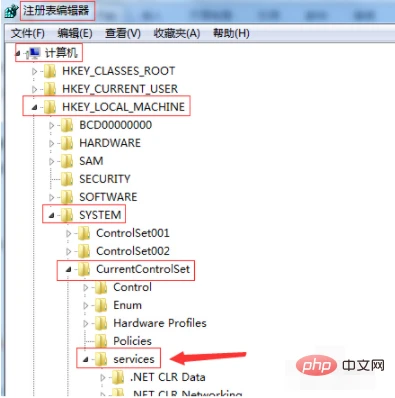Viewport: 395px width, 398px height.
Task: Collapse the SYSTEM key
Action: [51, 216]
